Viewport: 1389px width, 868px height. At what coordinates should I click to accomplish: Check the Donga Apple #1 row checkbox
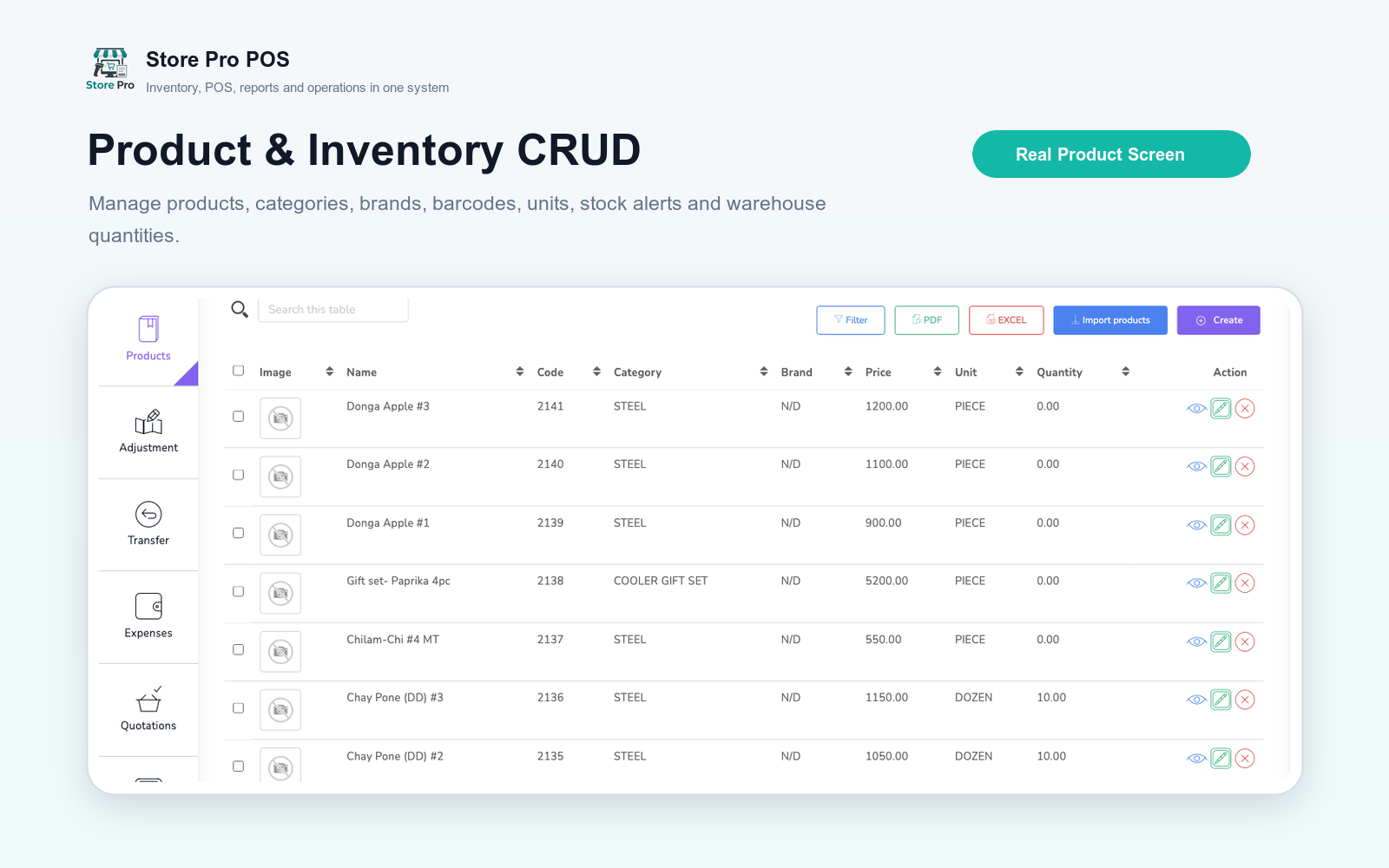point(239,533)
